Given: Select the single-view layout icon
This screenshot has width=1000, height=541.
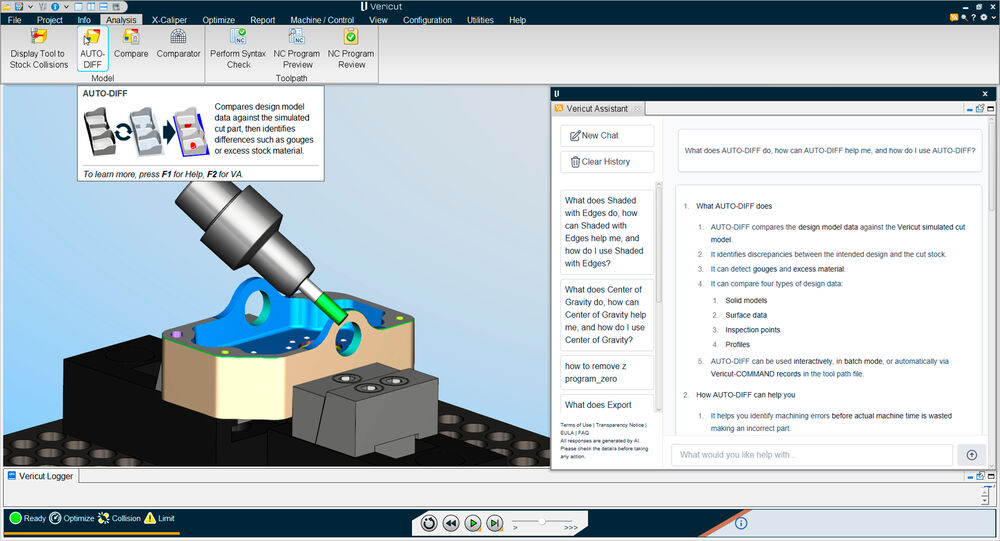Looking at the screenshot, I should point(78,6).
